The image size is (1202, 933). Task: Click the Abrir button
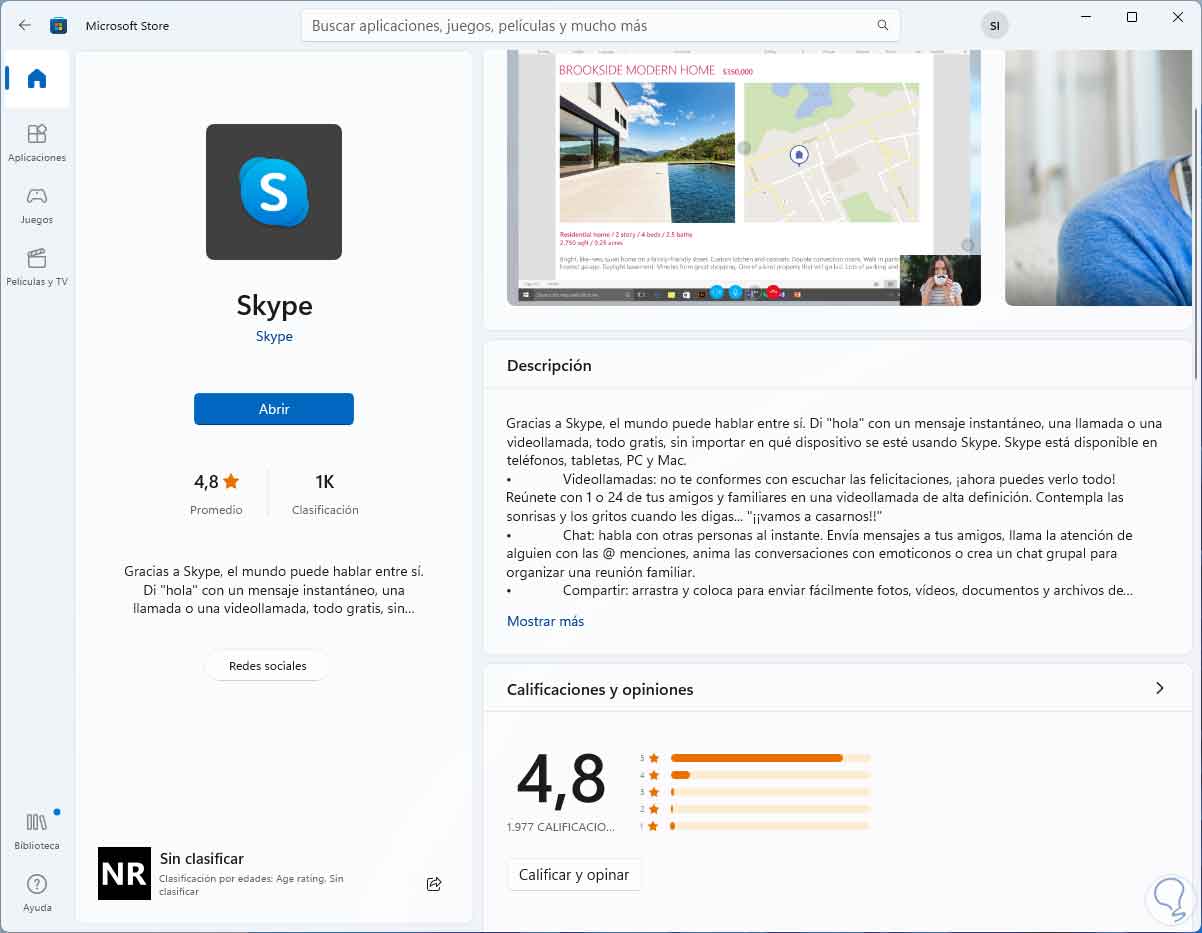click(274, 409)
